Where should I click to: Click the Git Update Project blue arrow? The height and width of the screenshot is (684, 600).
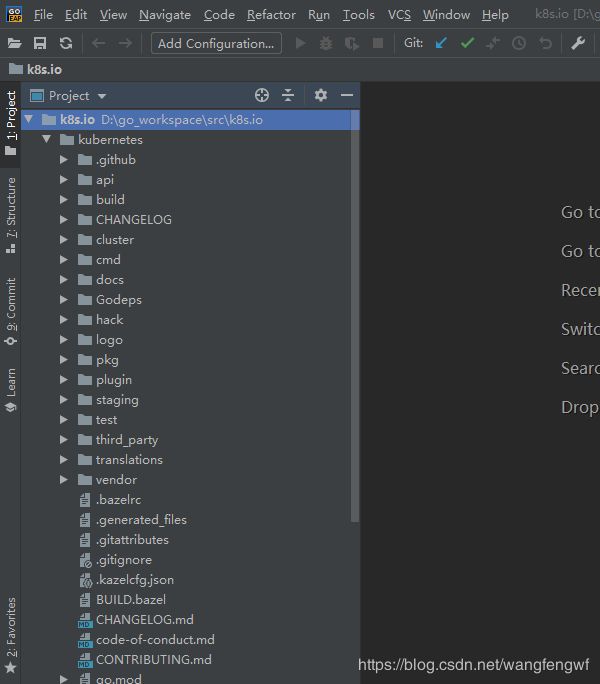[441, 43]
